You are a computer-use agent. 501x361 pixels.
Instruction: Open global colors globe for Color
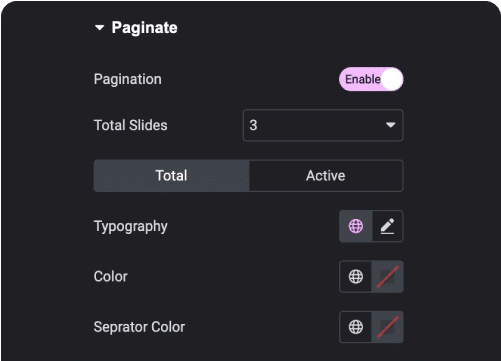pos(356,277)
